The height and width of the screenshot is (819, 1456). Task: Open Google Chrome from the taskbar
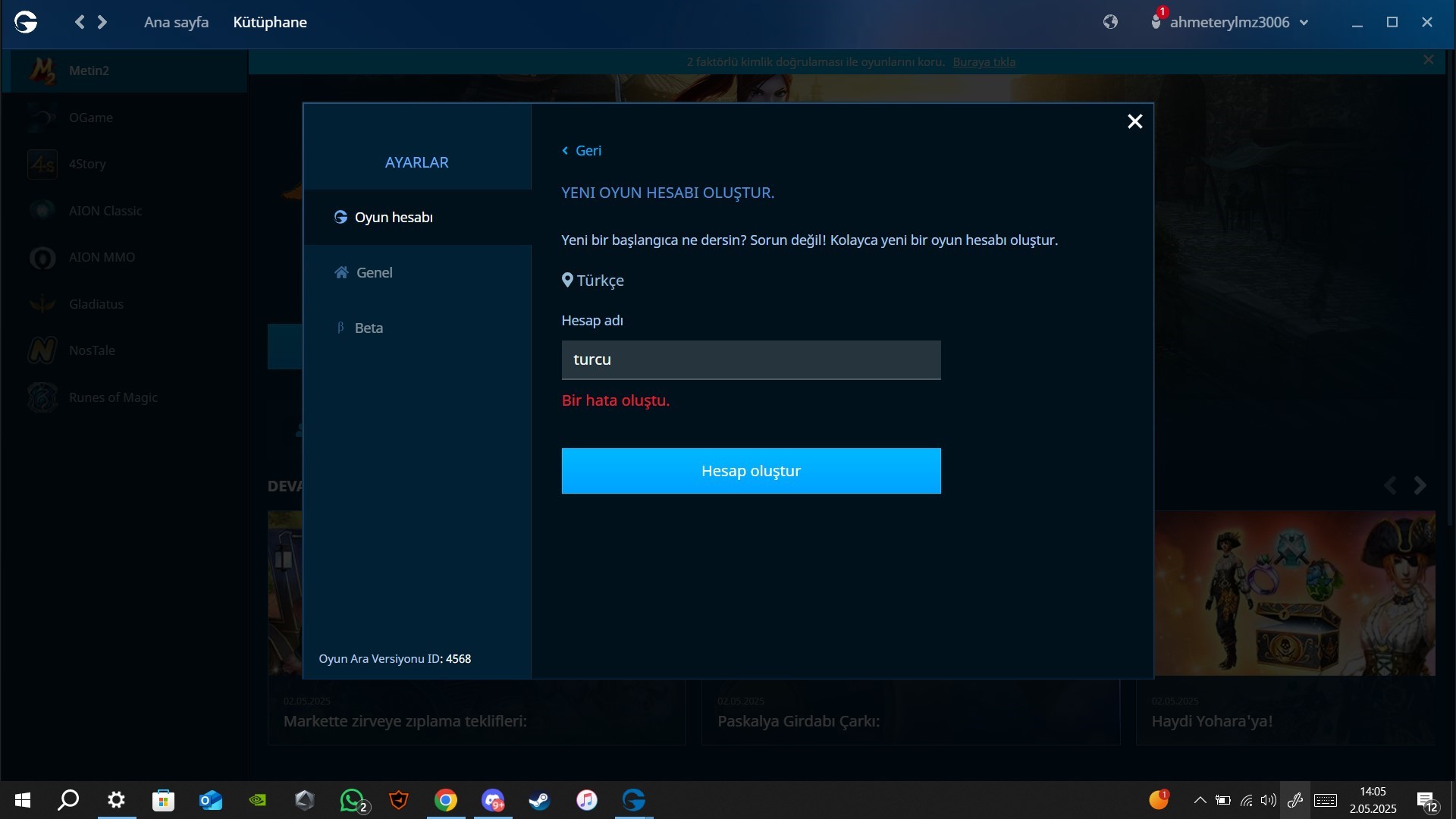[x=446, y=800]
